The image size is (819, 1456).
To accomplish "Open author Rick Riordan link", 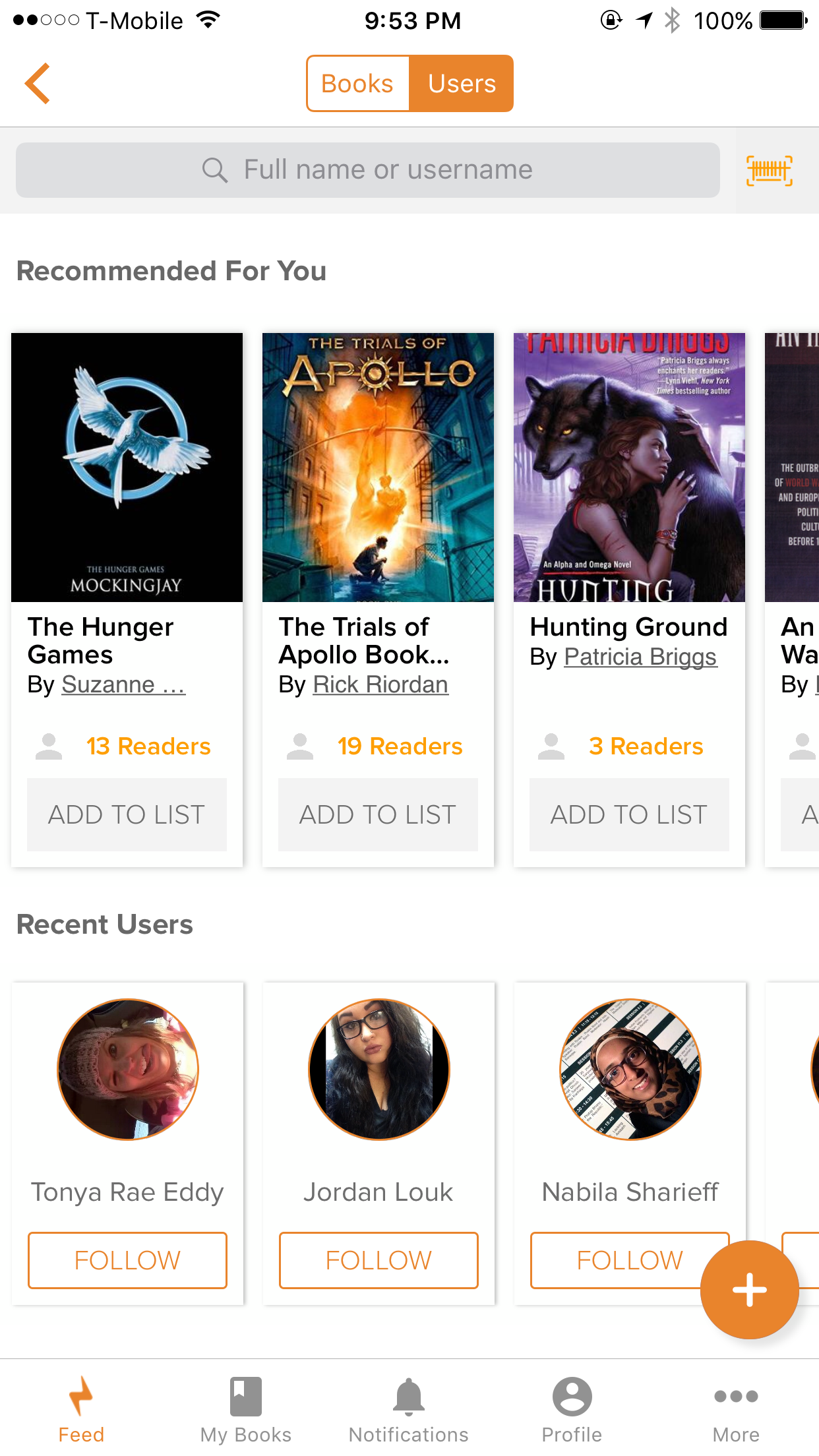I will (380, 684).
